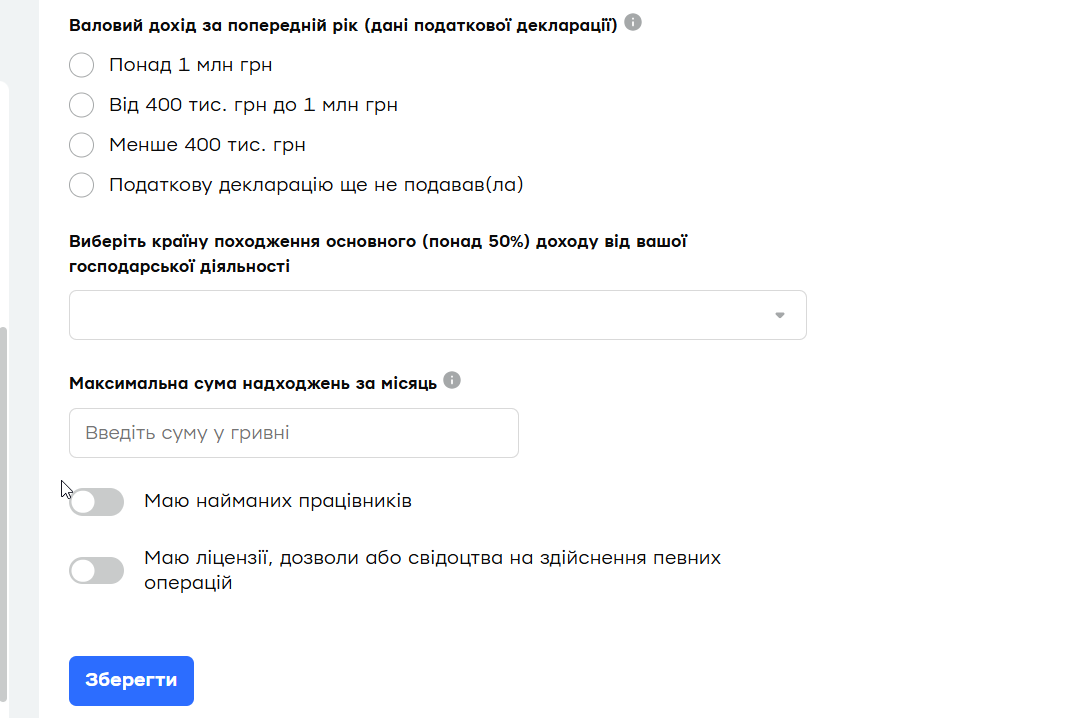Image resolution: width=1070 pixels, height=718 pixels.
Task: Turn on the licenses and permits toggle switch
Action: [97, 571]
